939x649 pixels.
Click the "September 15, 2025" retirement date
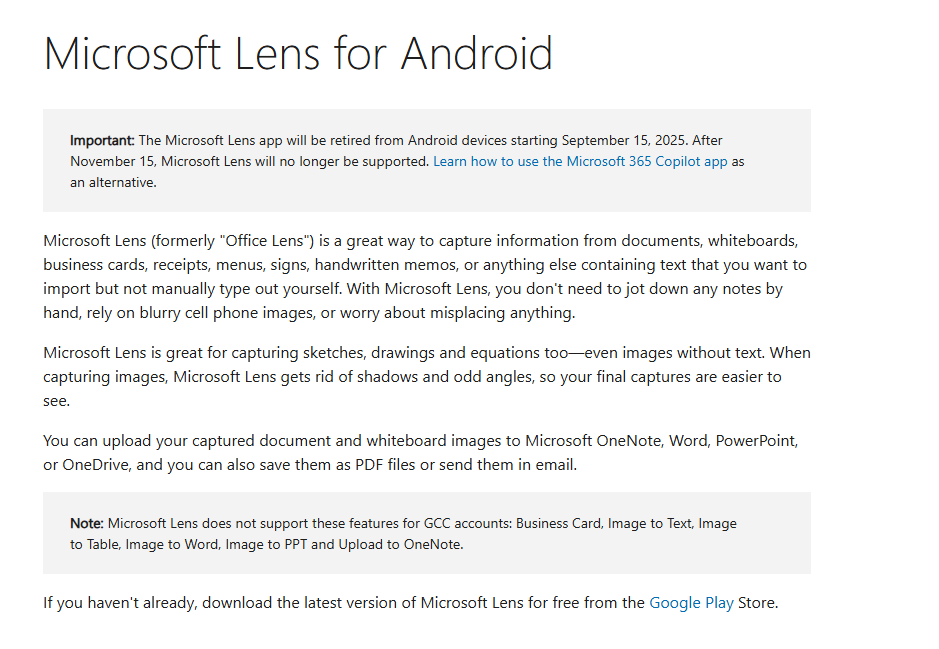[x=625, y=140]
